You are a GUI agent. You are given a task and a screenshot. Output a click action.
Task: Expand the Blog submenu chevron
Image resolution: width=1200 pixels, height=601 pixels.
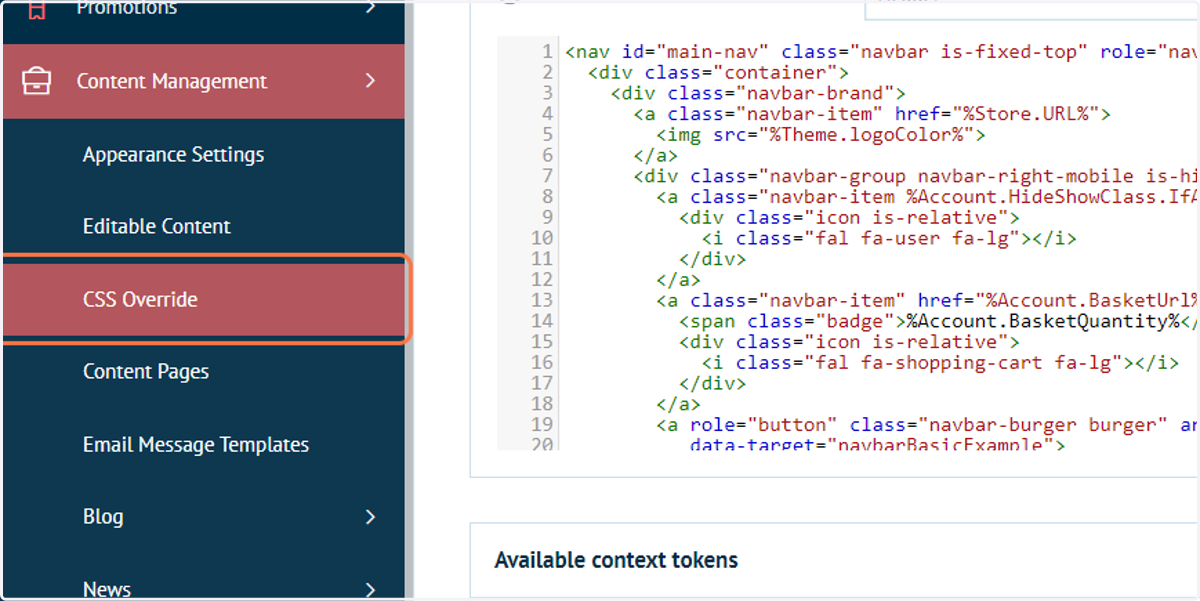pos(370,517)
